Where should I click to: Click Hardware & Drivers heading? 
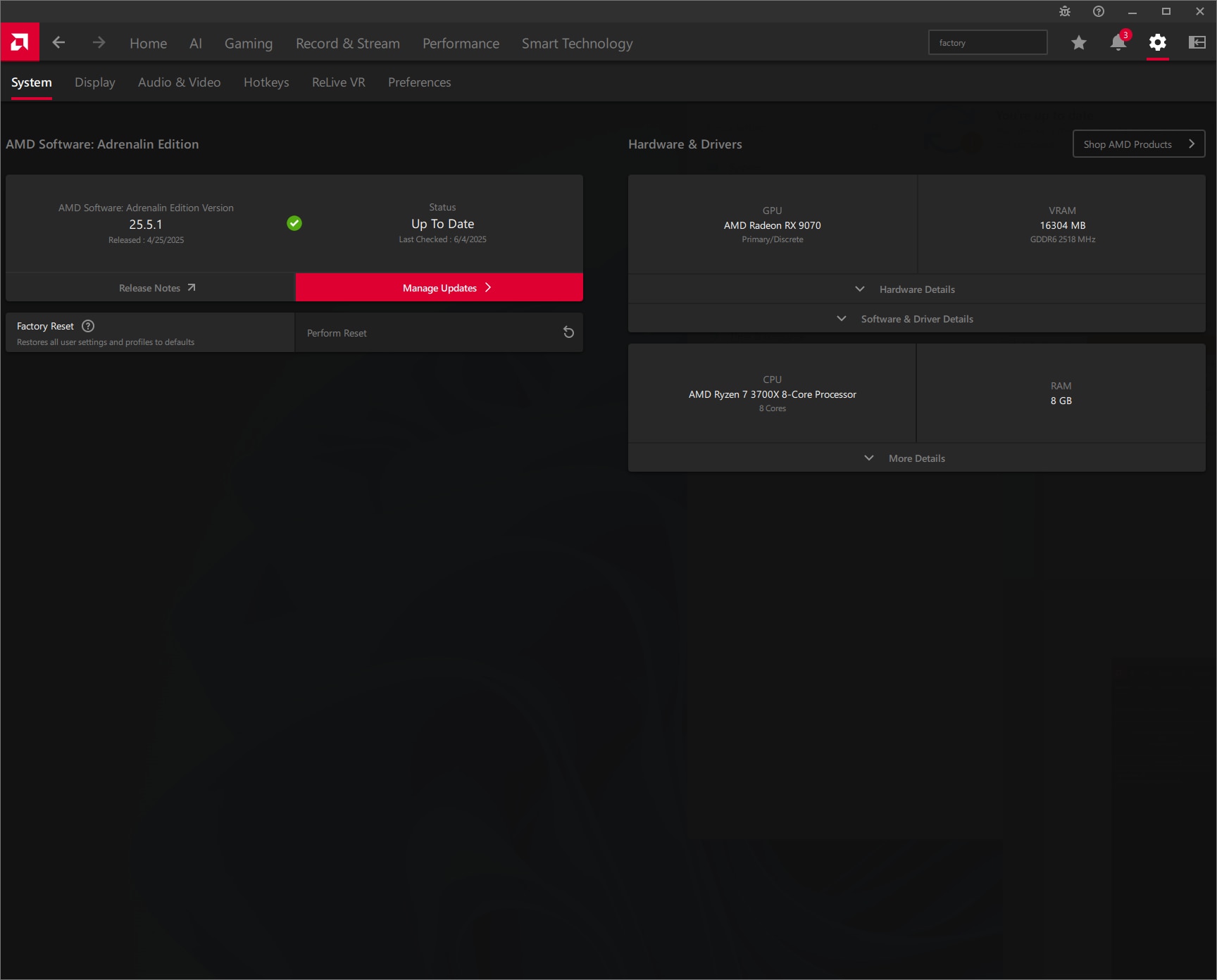click(685, 144)
